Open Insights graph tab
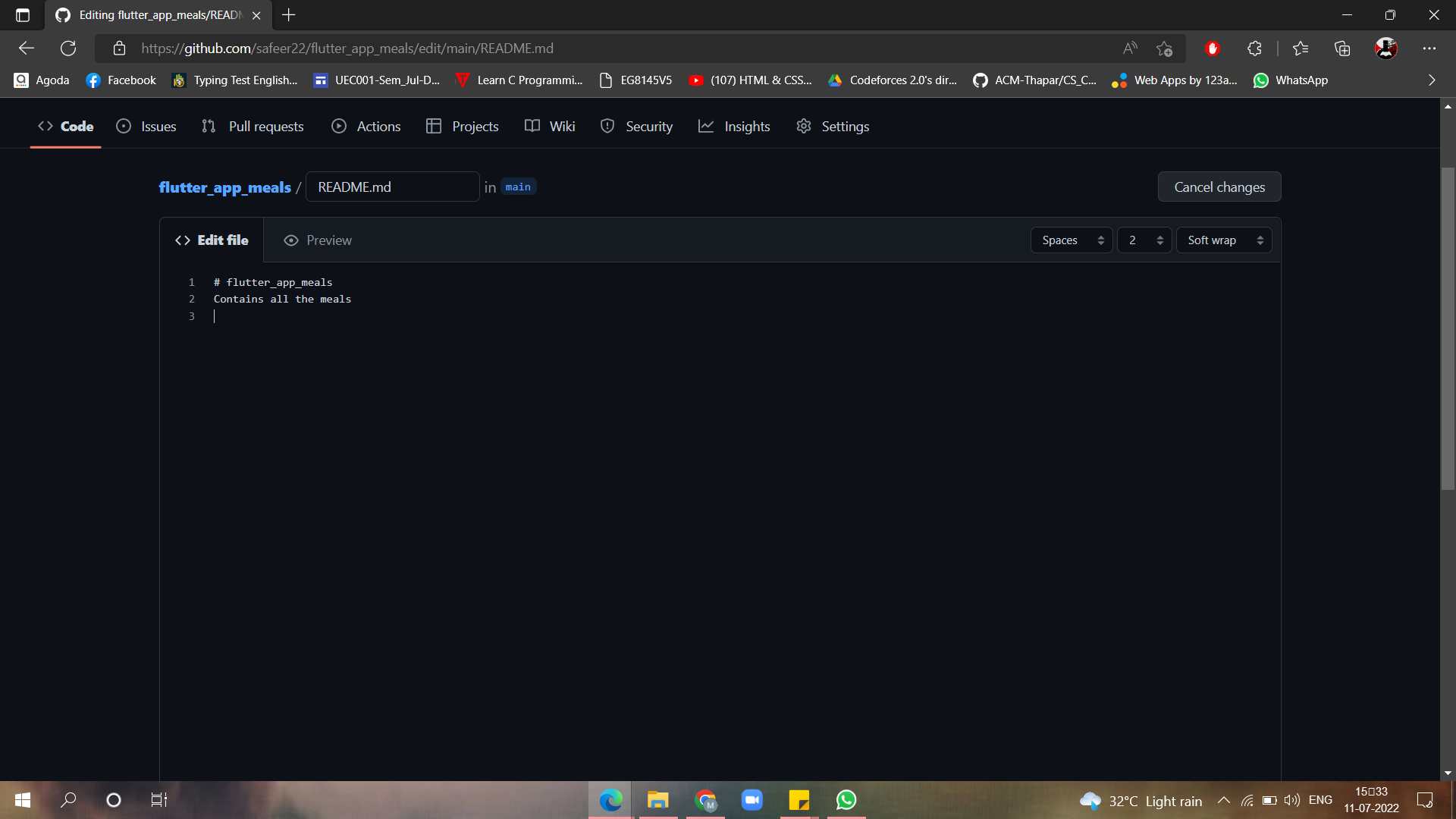Viewport: 1456px width, 819px height. [x=734, y=127]
